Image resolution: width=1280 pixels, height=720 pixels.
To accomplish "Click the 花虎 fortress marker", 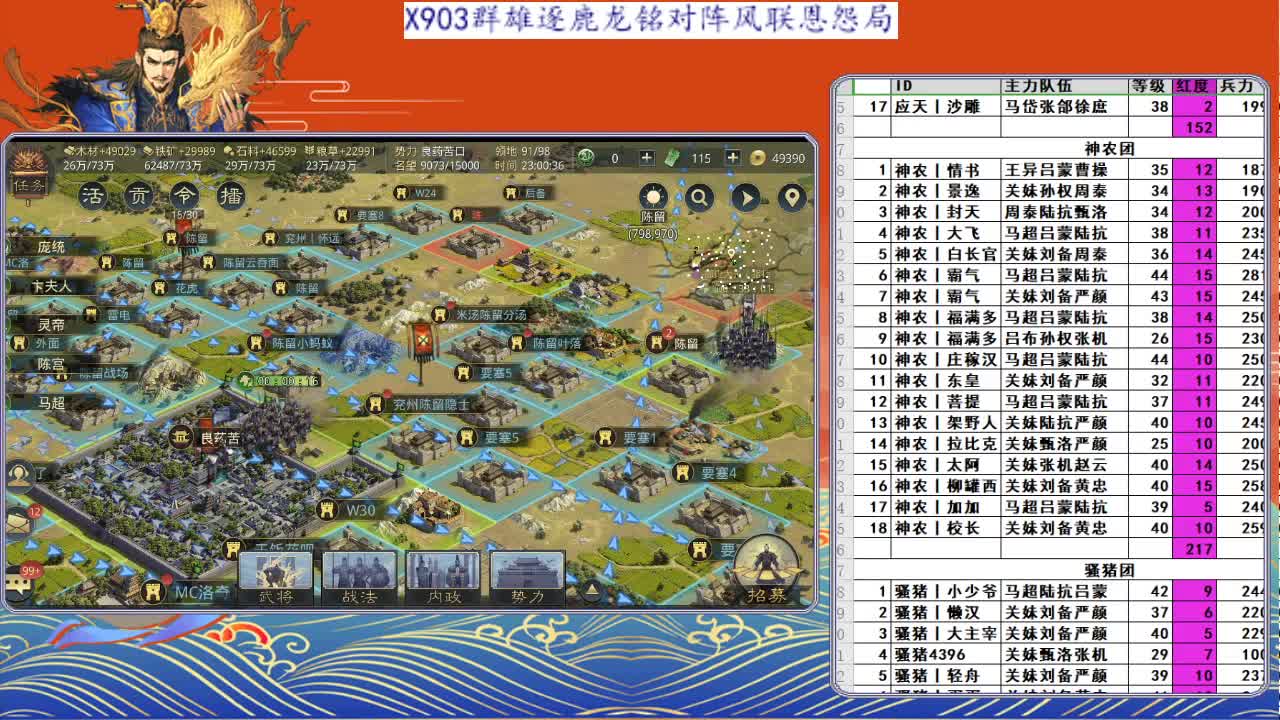I will point(177,288).
